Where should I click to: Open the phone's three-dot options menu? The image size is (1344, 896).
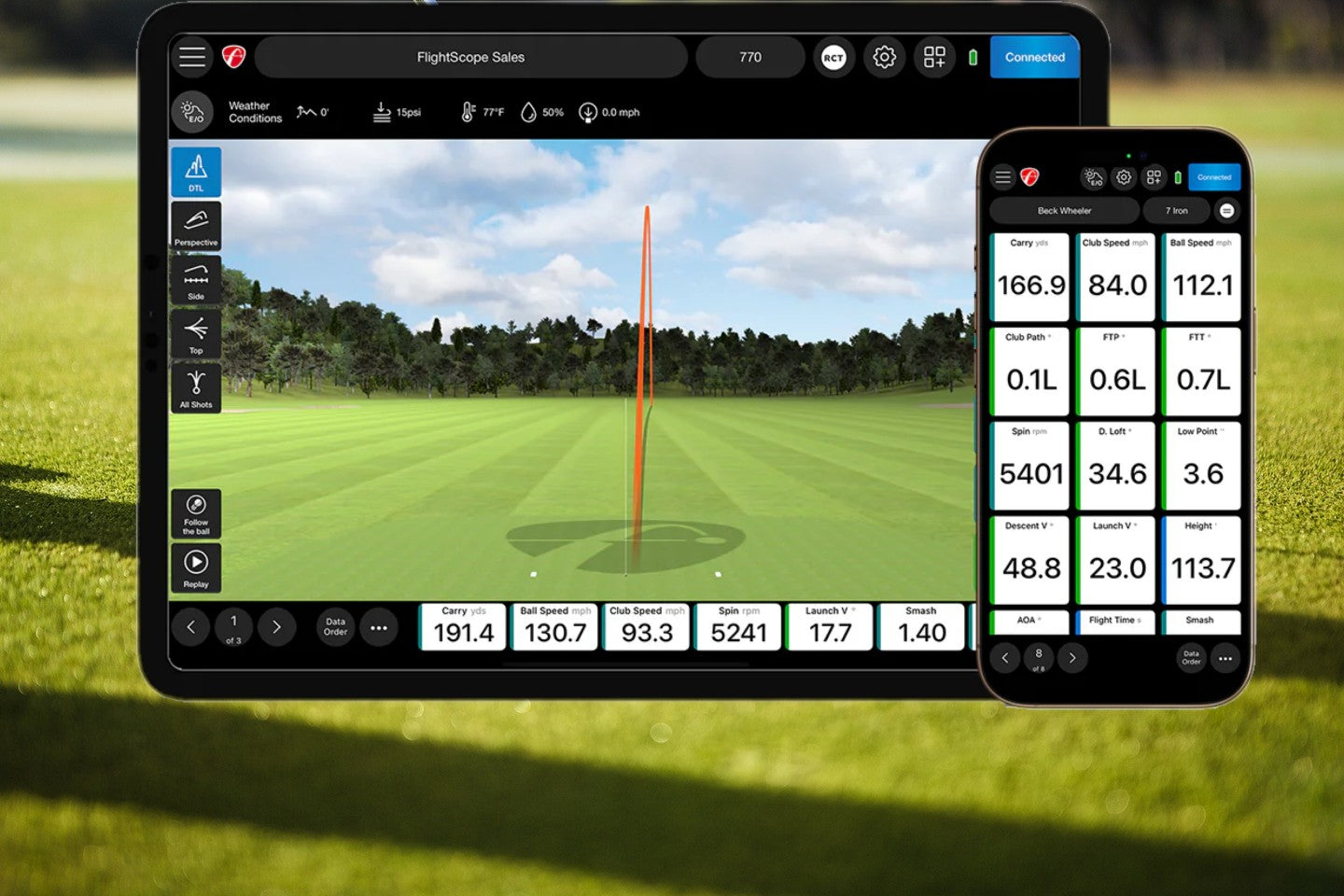pos(1225,659)
